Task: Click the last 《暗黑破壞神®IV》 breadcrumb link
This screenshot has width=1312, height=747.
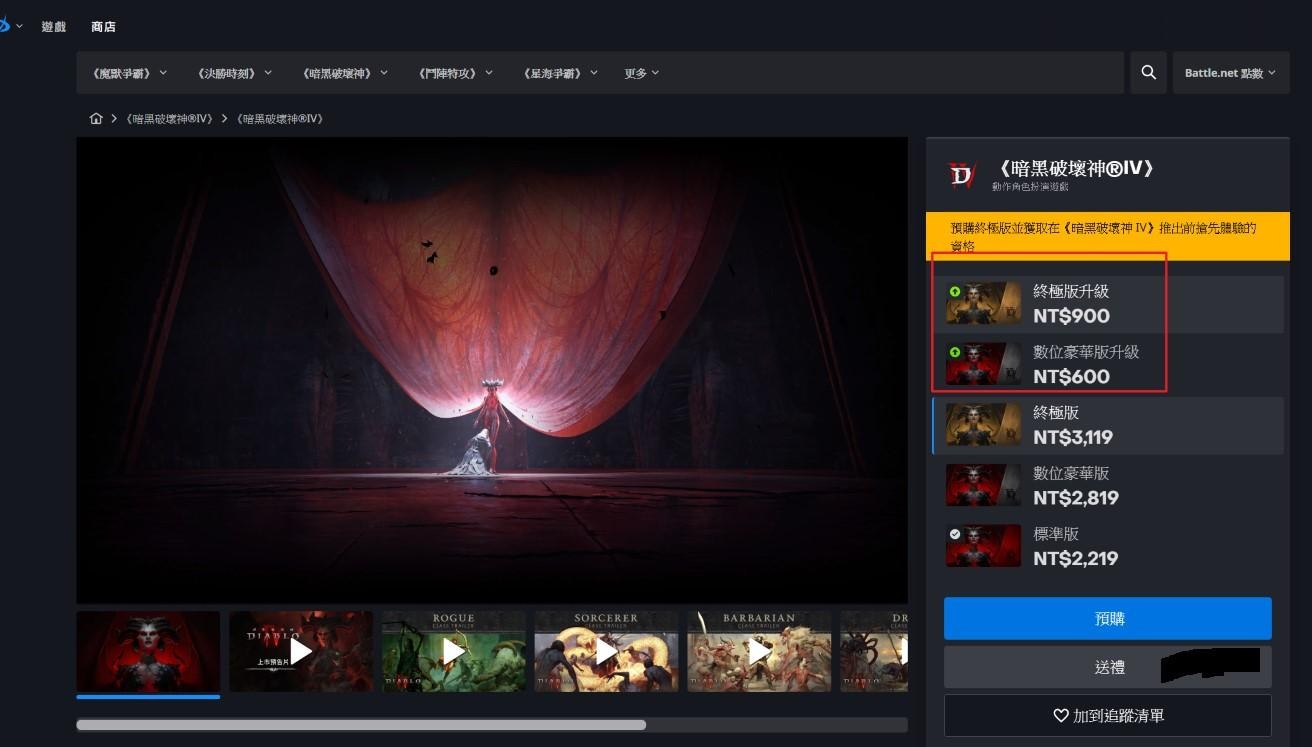Action: point(280,118)
